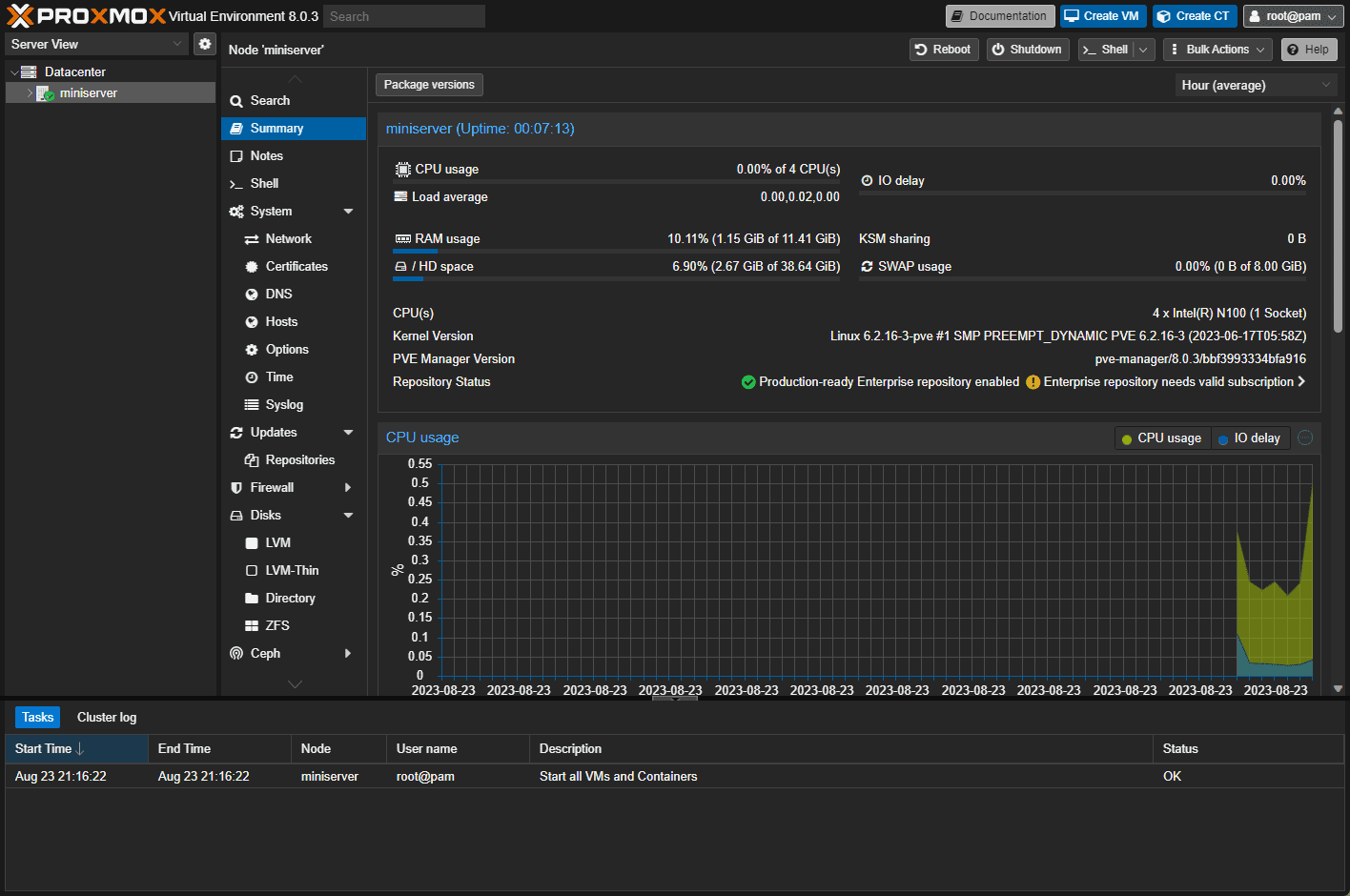The width and height of the screenshot is (1350, 896).
Task: Collapse the System menu section
Action: (348, 212)
